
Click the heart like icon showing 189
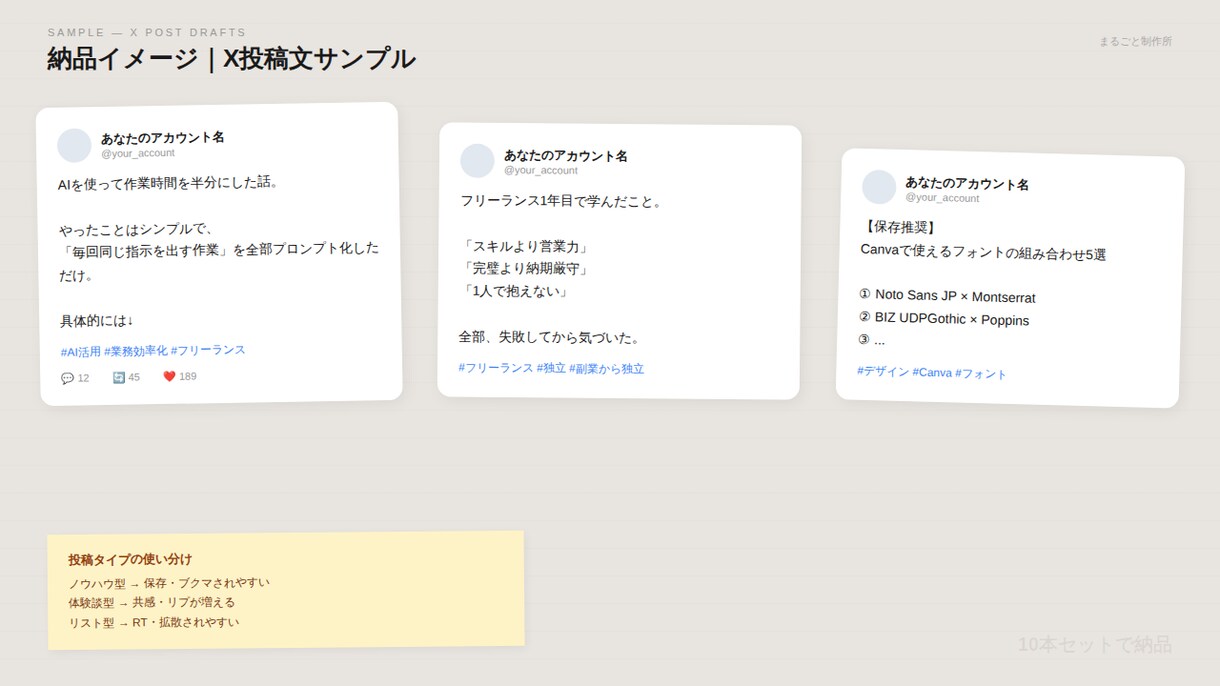tap(169, 377)
